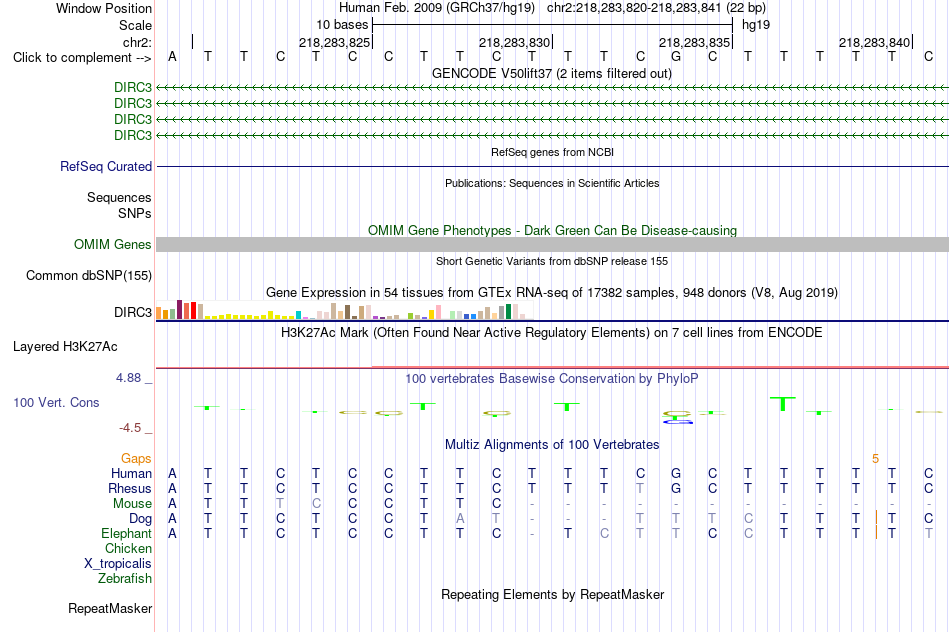
Task: Click 'Short Genetic Variants from dbSNP release 155'
Action: (x=552, y=261)
